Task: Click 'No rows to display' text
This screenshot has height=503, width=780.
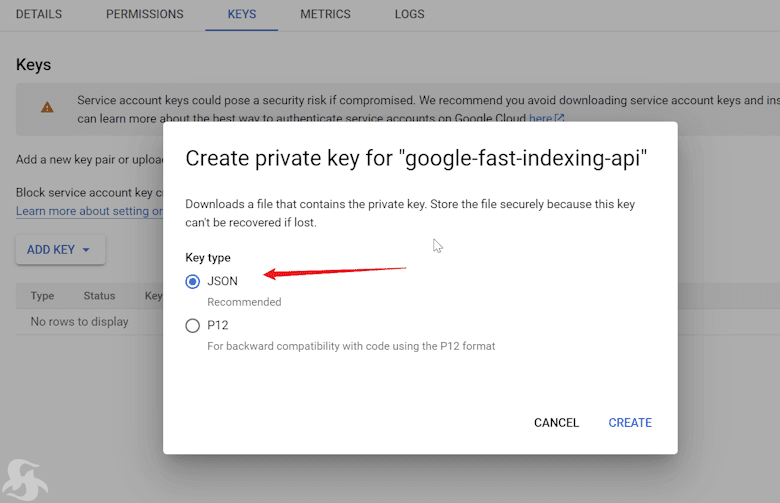Action: click(x=80, y=321)
